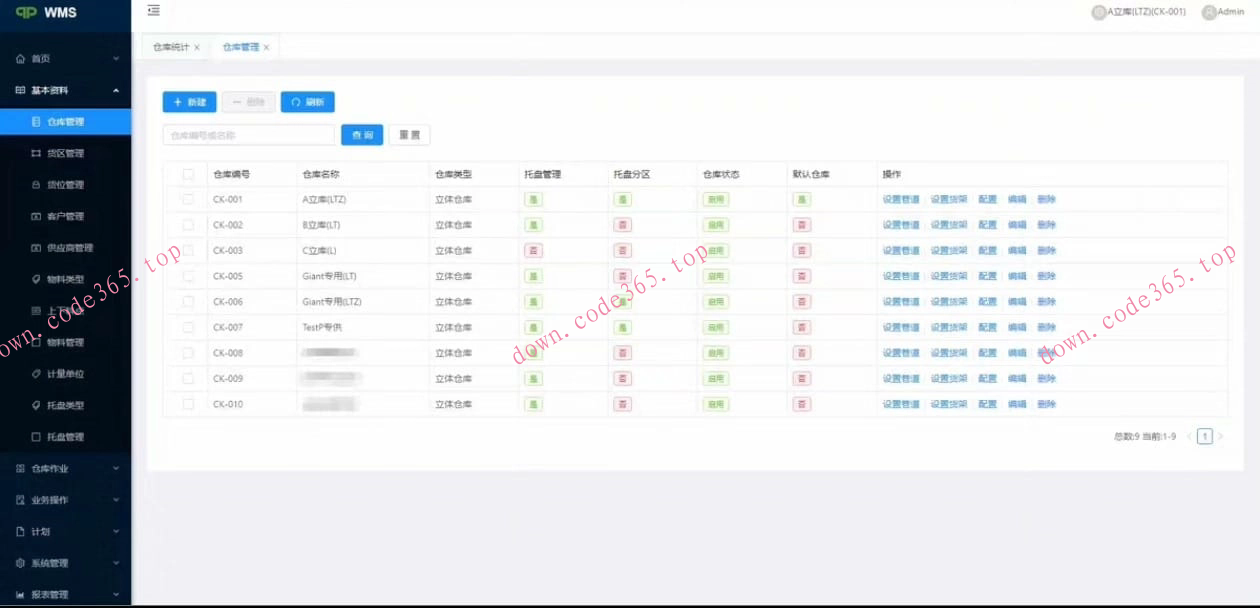
Task: Click the 货区管理 sidebar icon
Action: coord(37,153)
